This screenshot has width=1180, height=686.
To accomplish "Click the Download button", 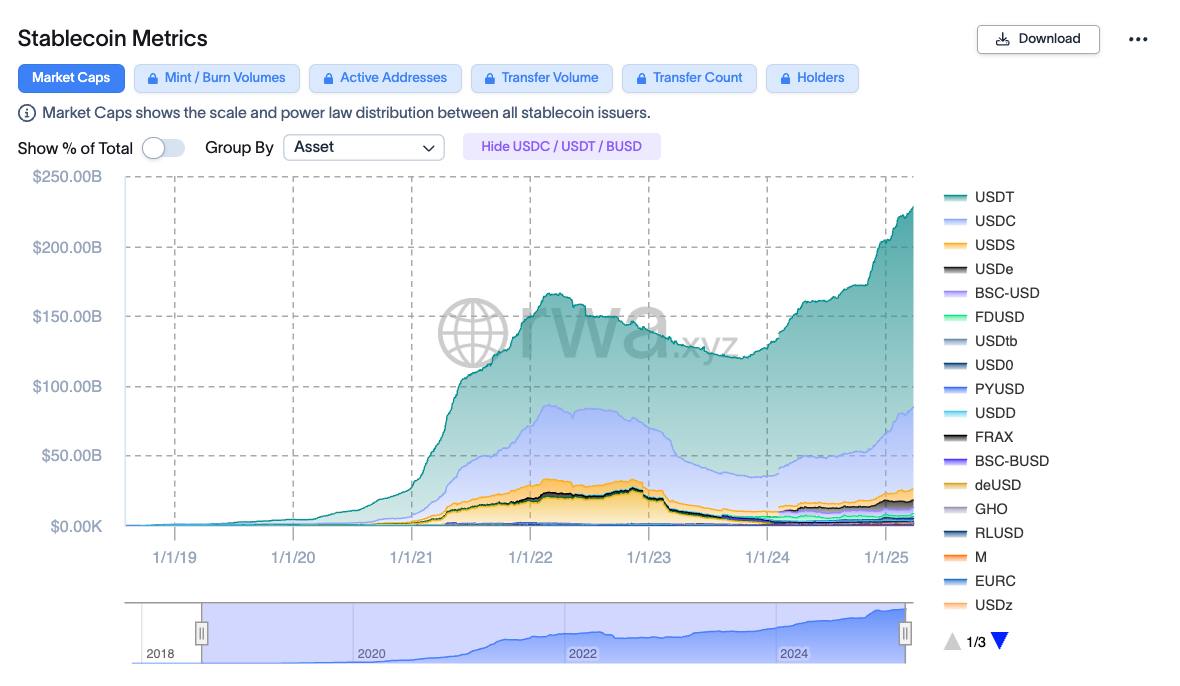I will (x=1038, y=39).
